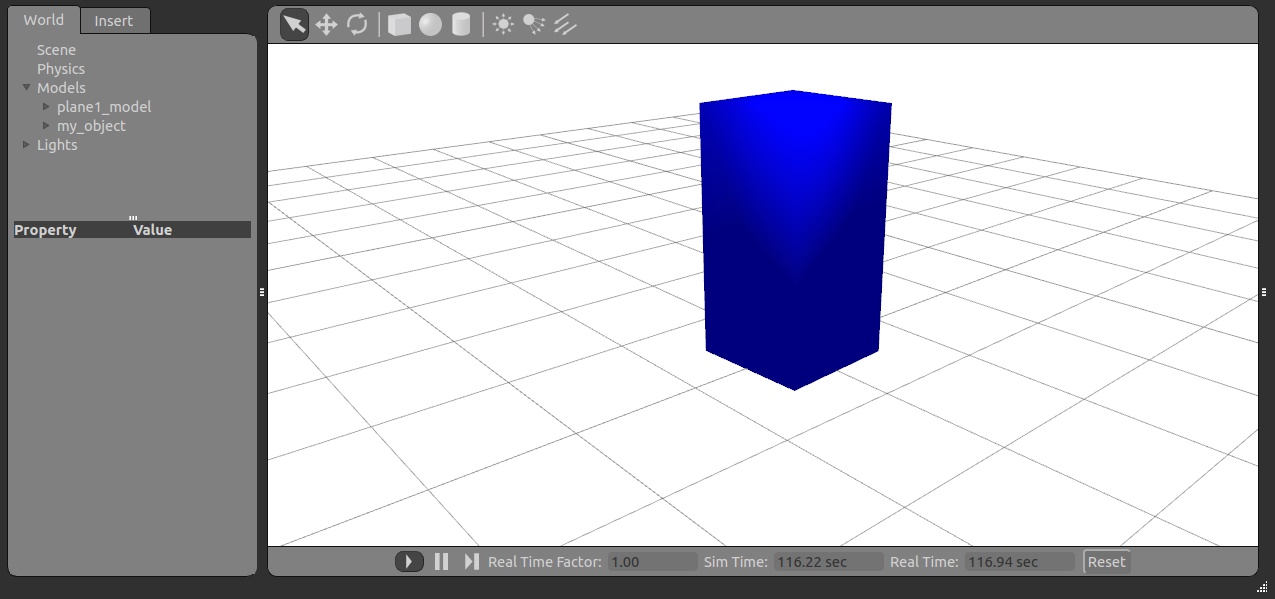This screenshot has height=599, width=1275.
Task: Add a point light to the scene
Action: (x=503, y=25)
